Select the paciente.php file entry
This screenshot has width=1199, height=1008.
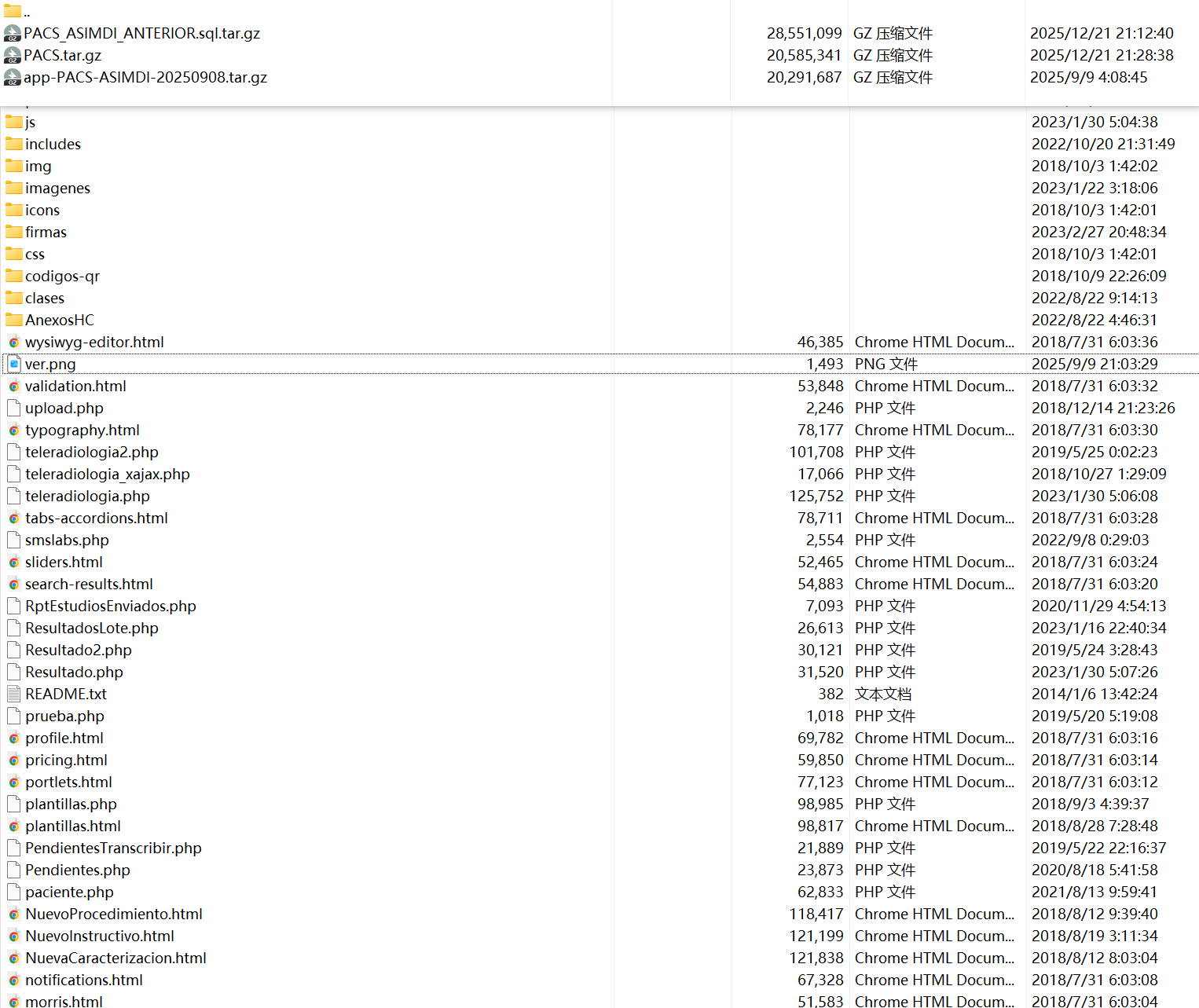coord(69,892)
